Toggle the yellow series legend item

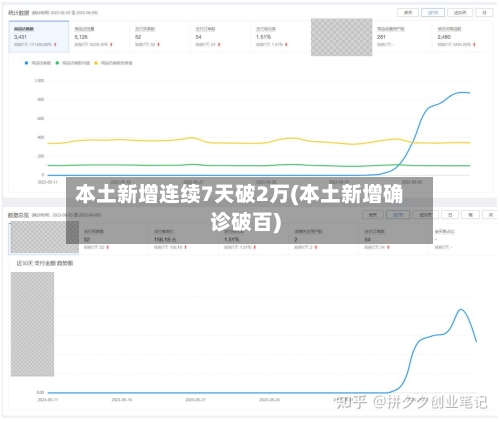pyautogui.click(x=113, y=63)
